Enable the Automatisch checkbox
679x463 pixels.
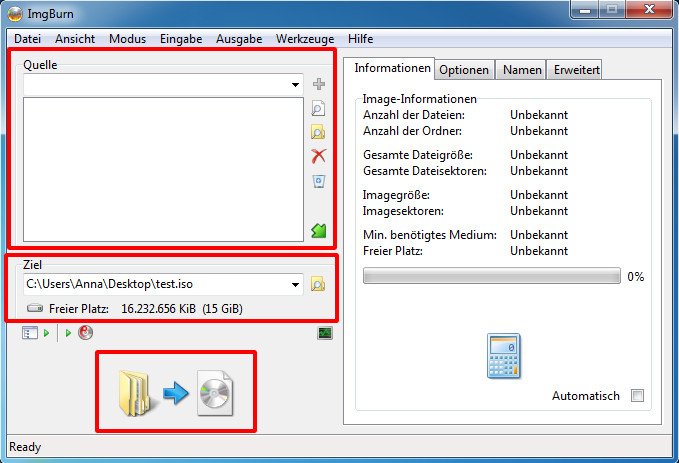pyautogui.click(x=637, y=396)
